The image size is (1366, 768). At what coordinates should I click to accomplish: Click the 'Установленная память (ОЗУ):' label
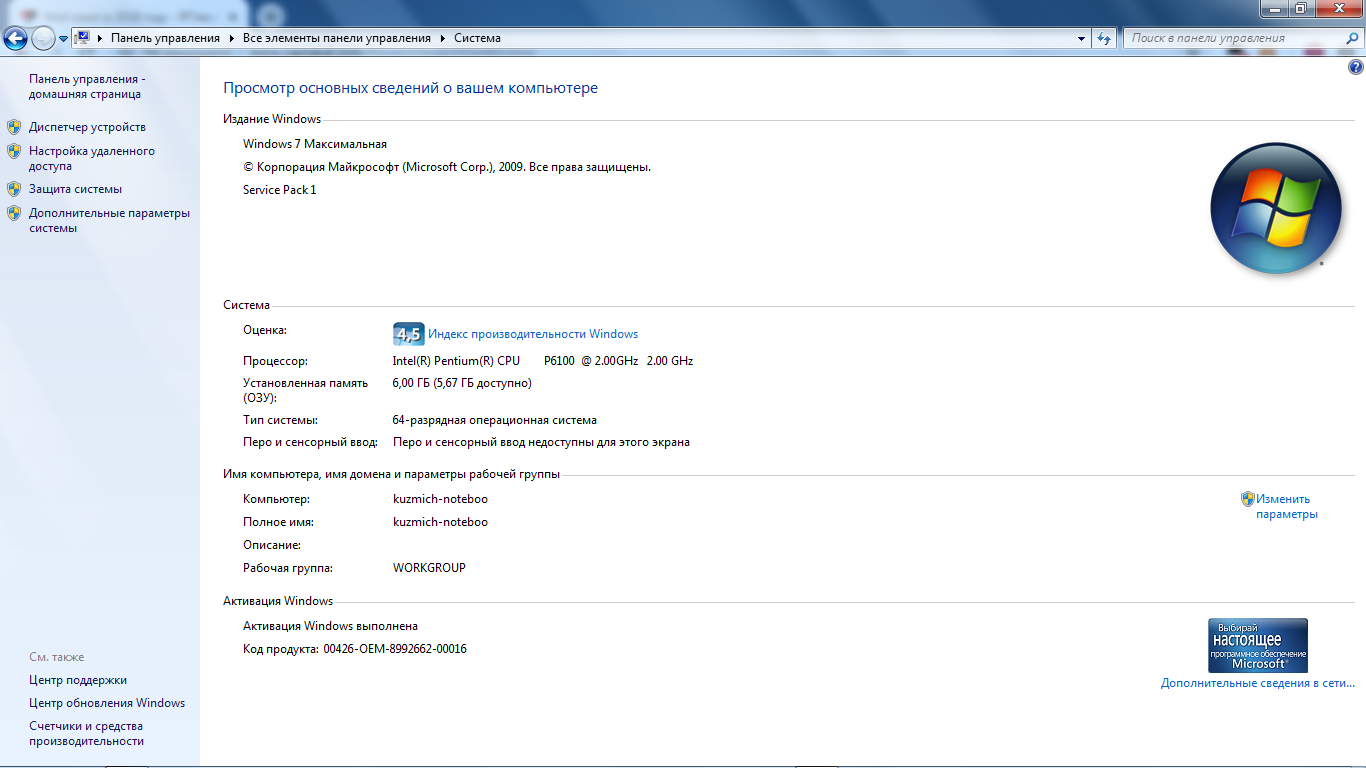(305, 391)
